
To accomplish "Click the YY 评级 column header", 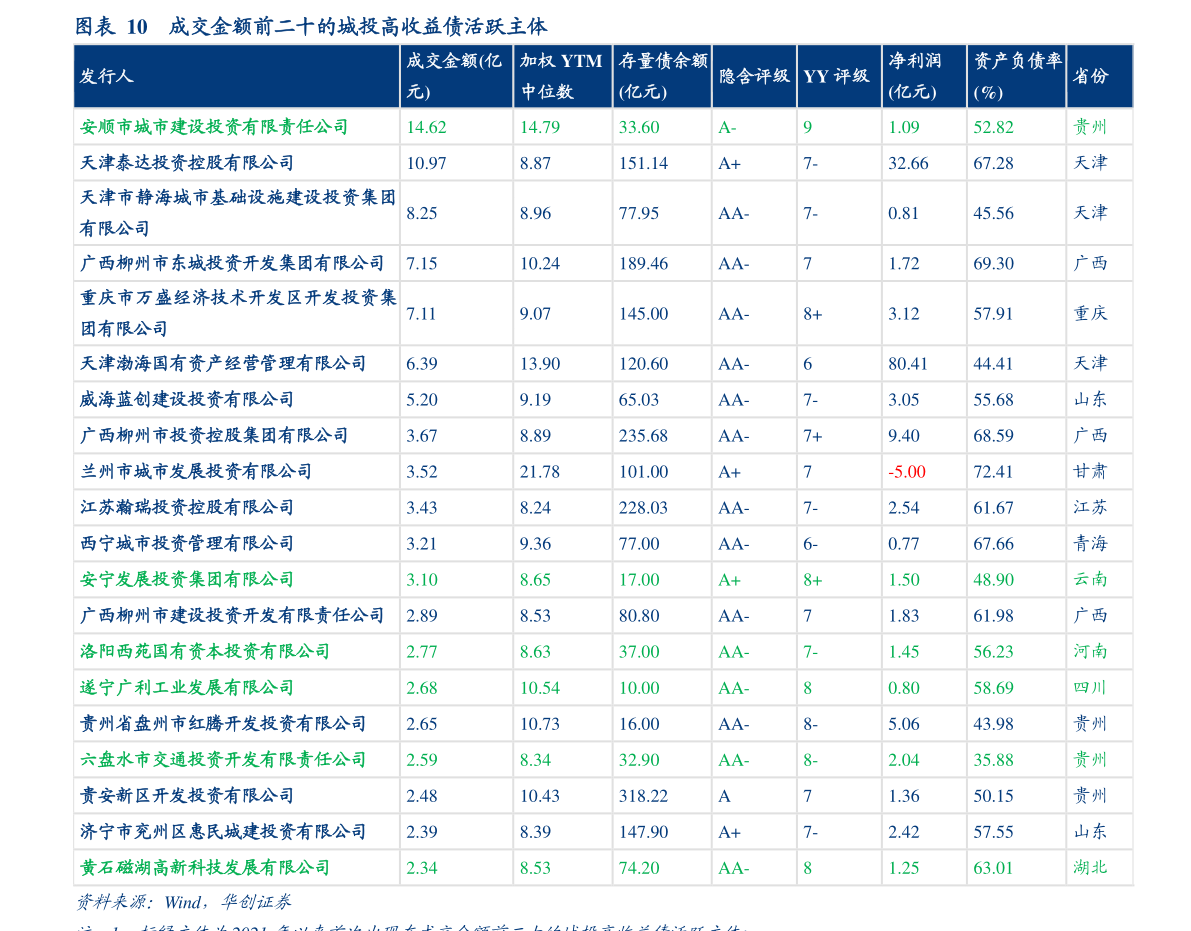I will (x=836, y=77).
